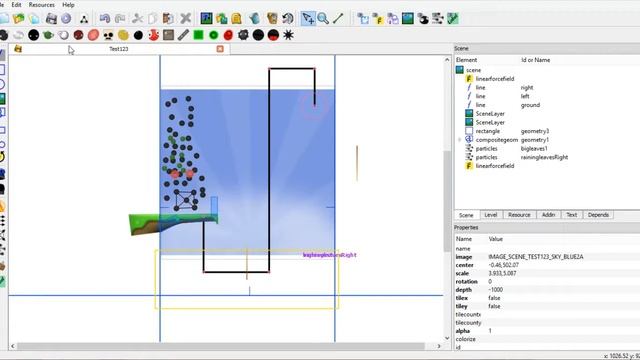Add the green circle ball with ring
640x360 pixels.
[x=213, y=35]
